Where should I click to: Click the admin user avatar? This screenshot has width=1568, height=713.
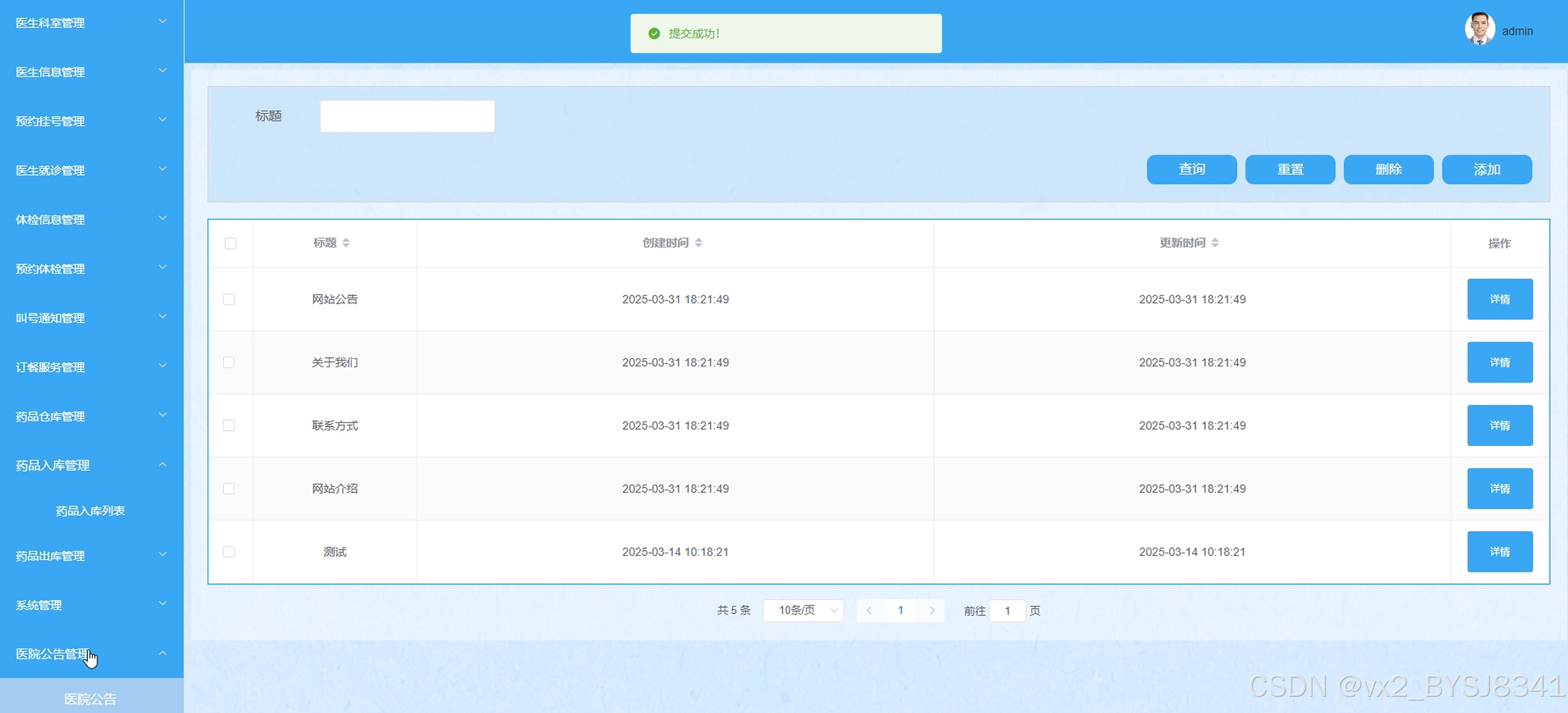(1479, 28)
